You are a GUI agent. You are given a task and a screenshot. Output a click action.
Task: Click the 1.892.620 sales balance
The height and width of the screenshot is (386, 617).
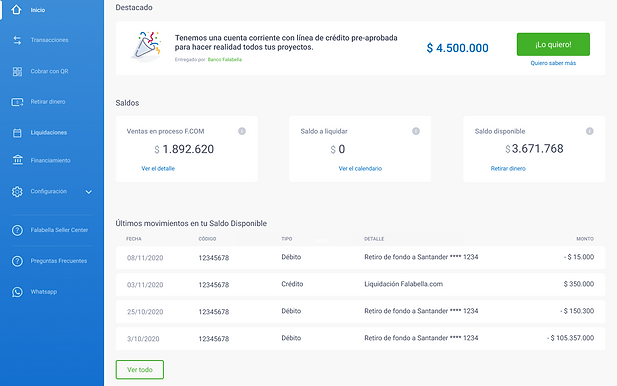(x=188, y=149)
